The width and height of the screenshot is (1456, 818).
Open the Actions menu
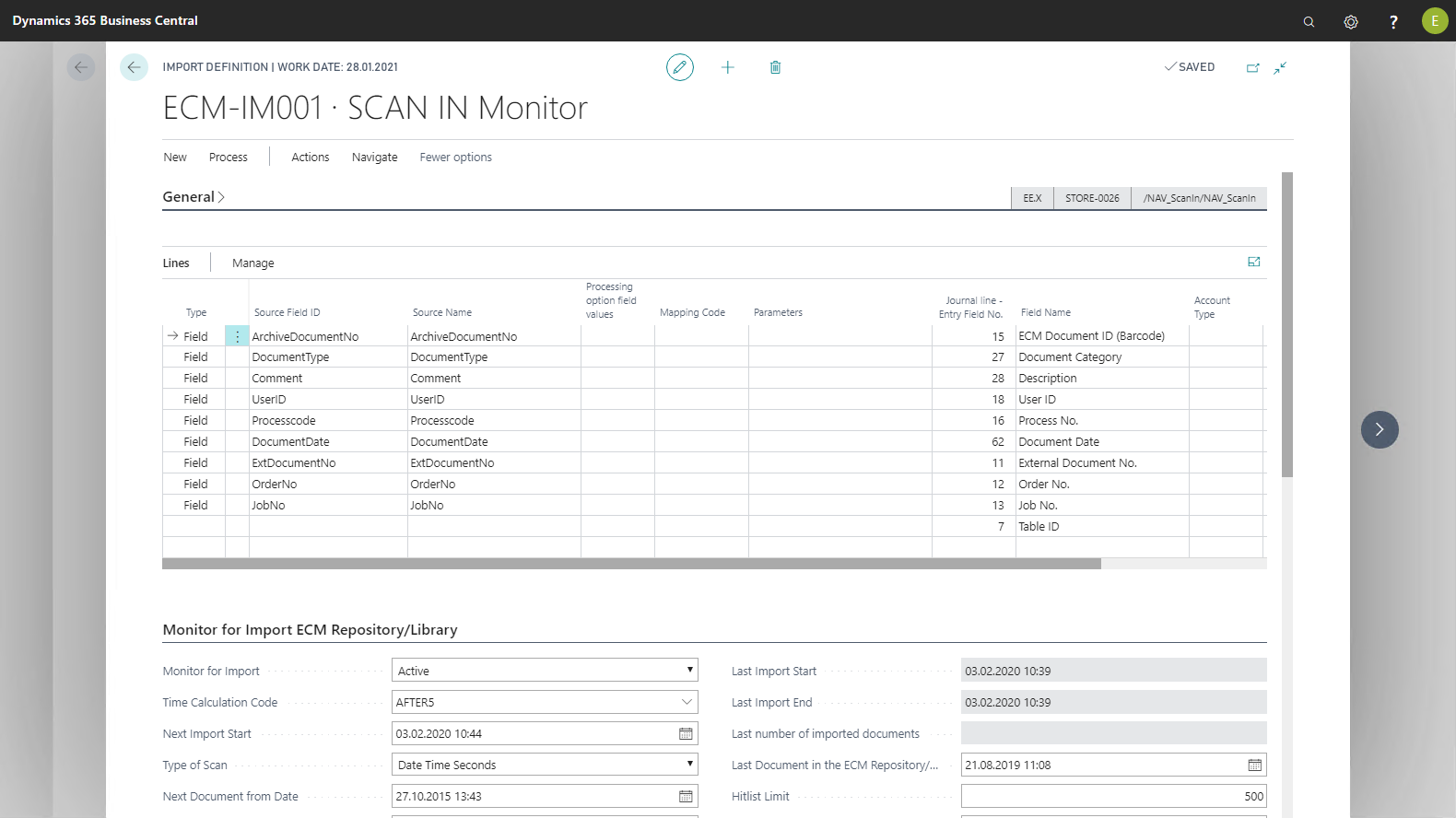tap(310, 158)
